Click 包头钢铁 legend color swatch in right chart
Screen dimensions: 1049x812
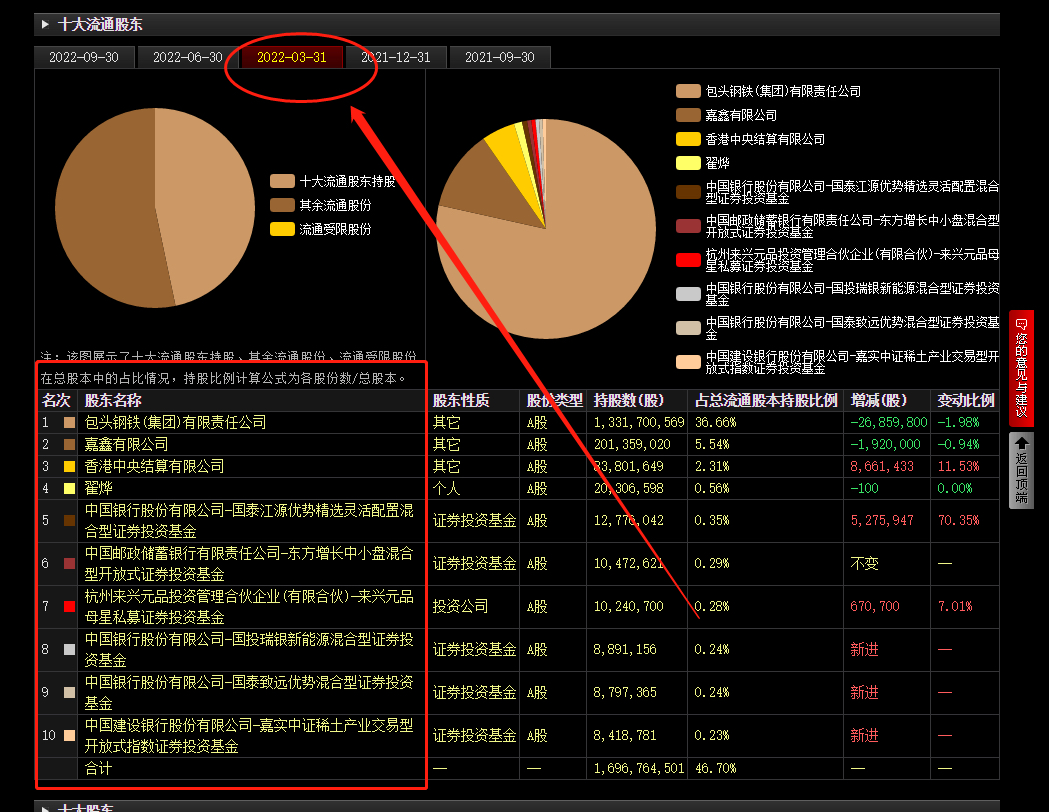pyautogui.click(x=688, y=91)
